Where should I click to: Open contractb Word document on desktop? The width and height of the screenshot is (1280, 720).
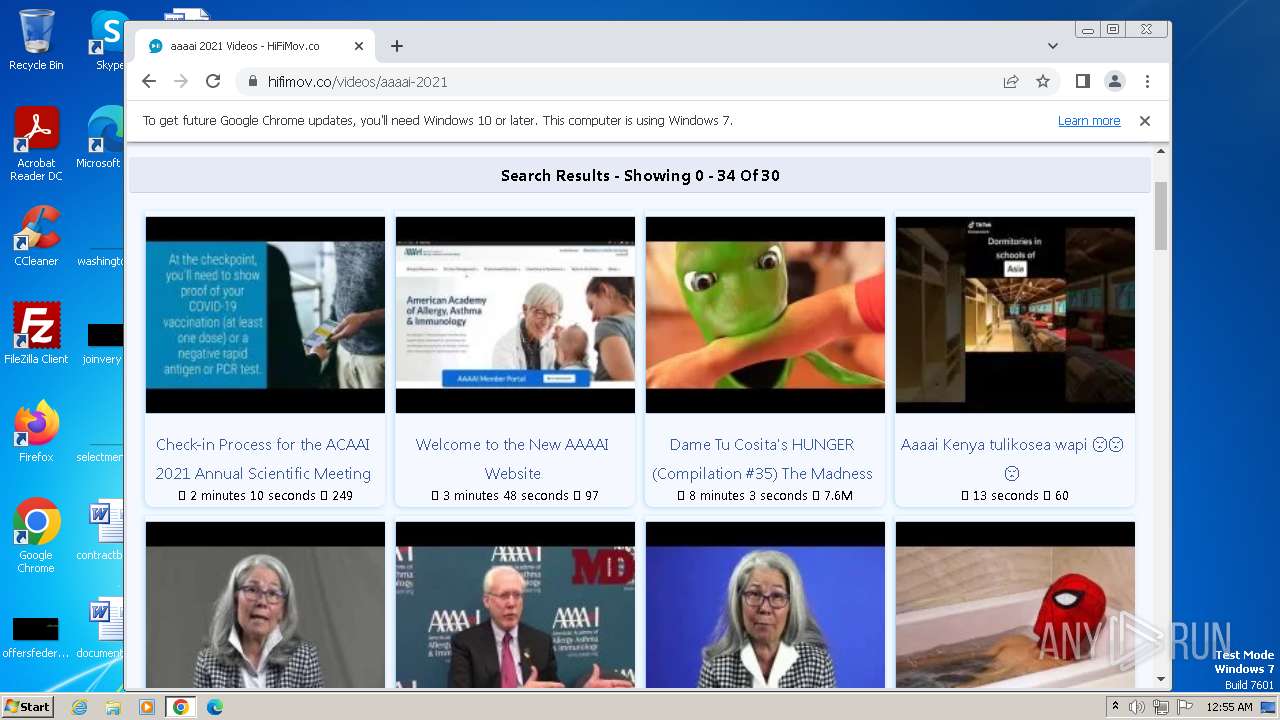point(100,530)
